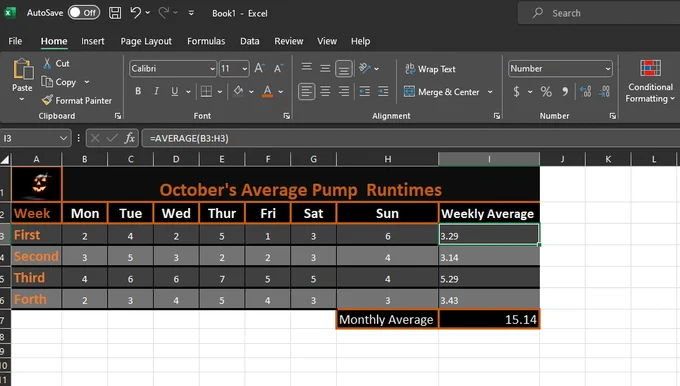
Task: Click the Save icon in title bar
Action: pyautogui.click(x=115, y=13)
